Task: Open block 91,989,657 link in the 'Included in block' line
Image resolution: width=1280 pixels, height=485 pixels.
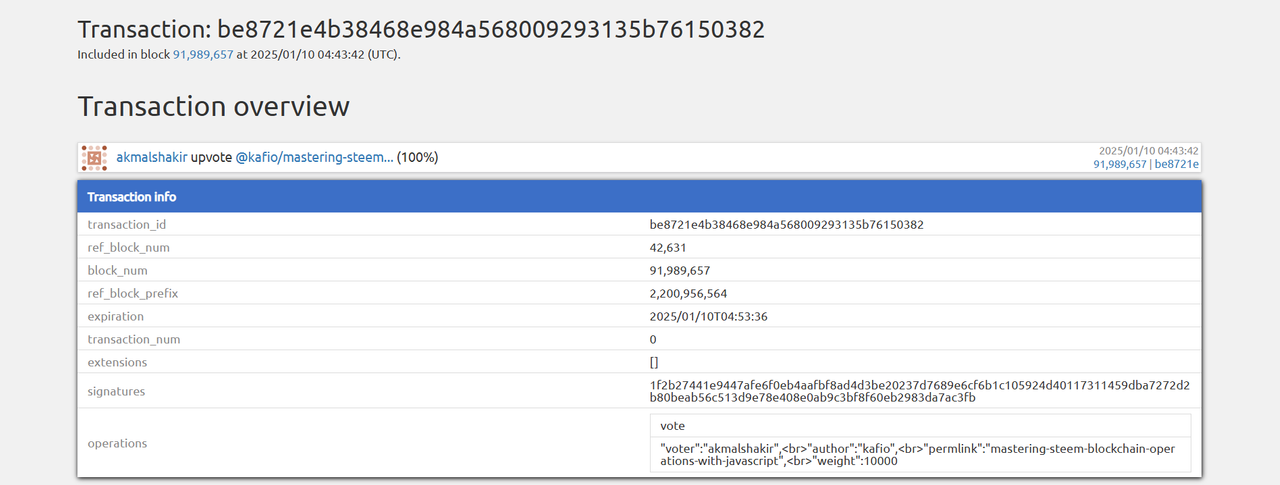Action: 203,55
